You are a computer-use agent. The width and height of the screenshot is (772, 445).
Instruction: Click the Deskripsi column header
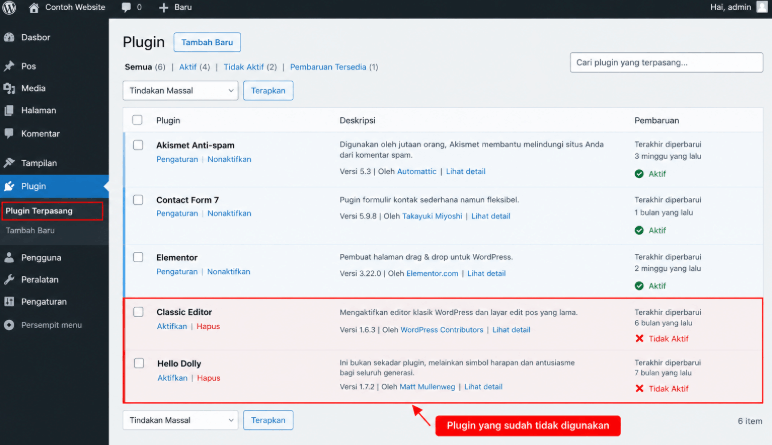pyautogui.click(x=357, y=120)
